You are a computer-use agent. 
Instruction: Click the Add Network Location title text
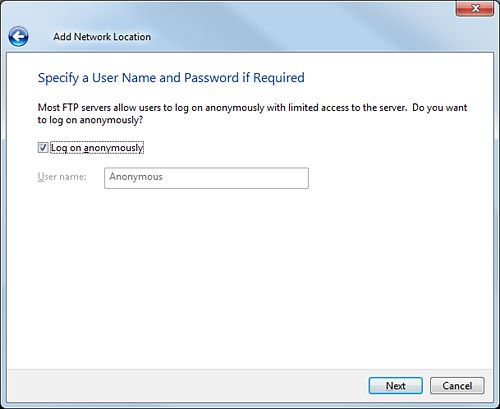(102, 37)
